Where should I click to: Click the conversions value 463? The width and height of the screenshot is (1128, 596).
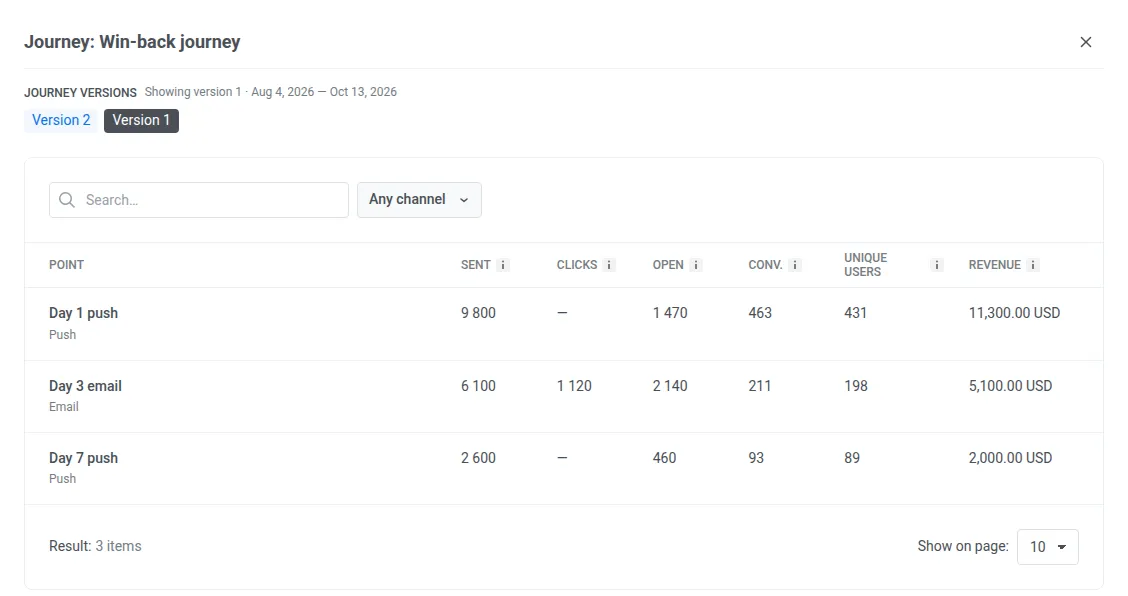click(x=760, y=313)
